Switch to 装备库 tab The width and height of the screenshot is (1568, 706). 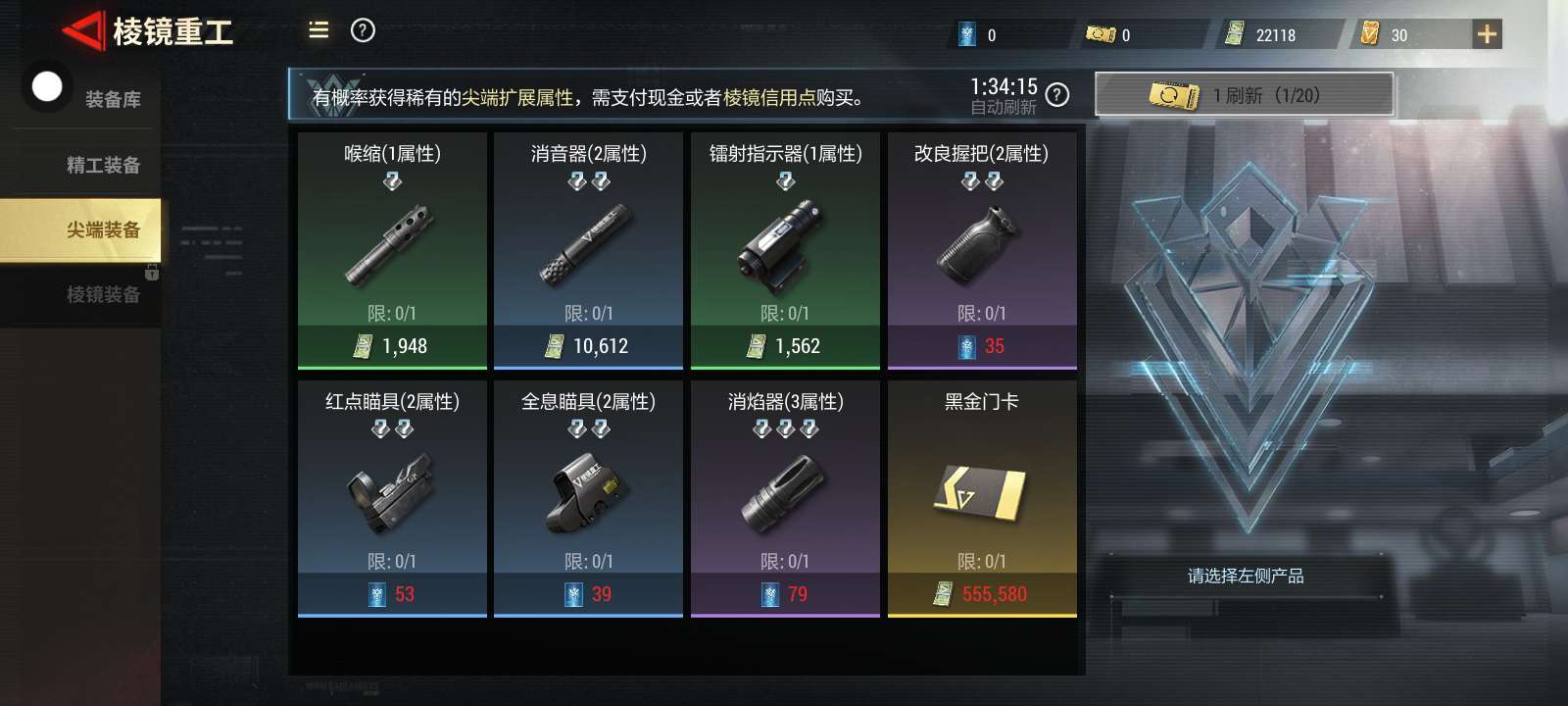pyautogui.click(x=113, y=99)
